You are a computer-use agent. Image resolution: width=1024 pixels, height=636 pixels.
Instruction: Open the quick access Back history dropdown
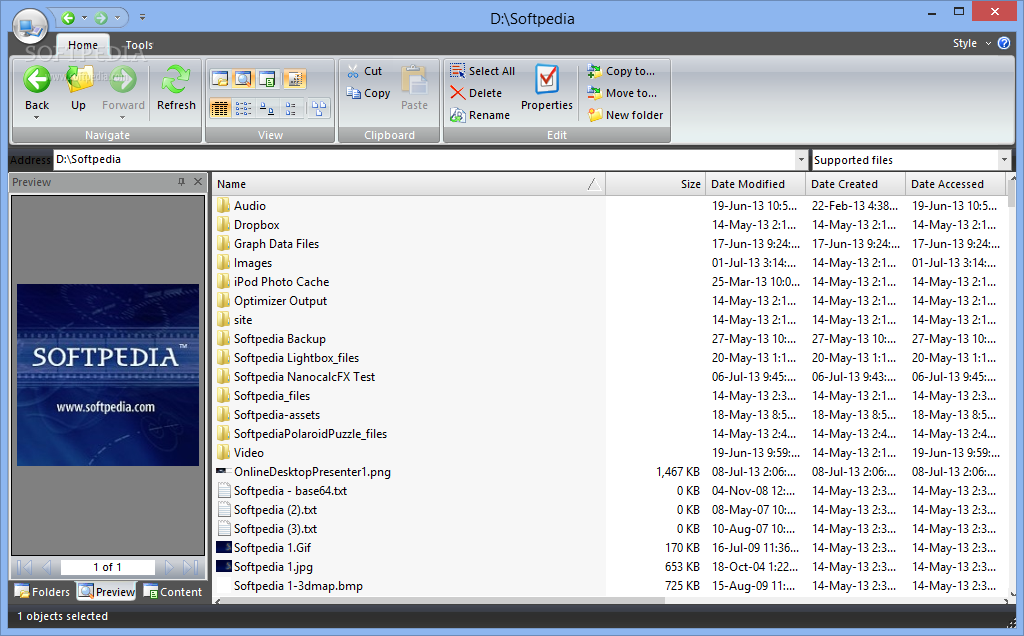tap(84, 18)
